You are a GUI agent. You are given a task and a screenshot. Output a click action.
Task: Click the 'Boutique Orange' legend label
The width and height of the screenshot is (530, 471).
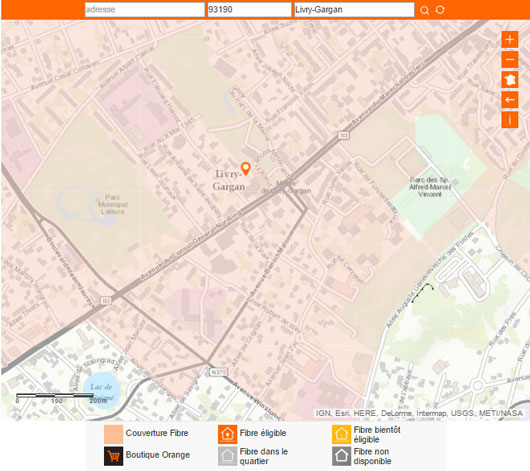click(158, 455)
